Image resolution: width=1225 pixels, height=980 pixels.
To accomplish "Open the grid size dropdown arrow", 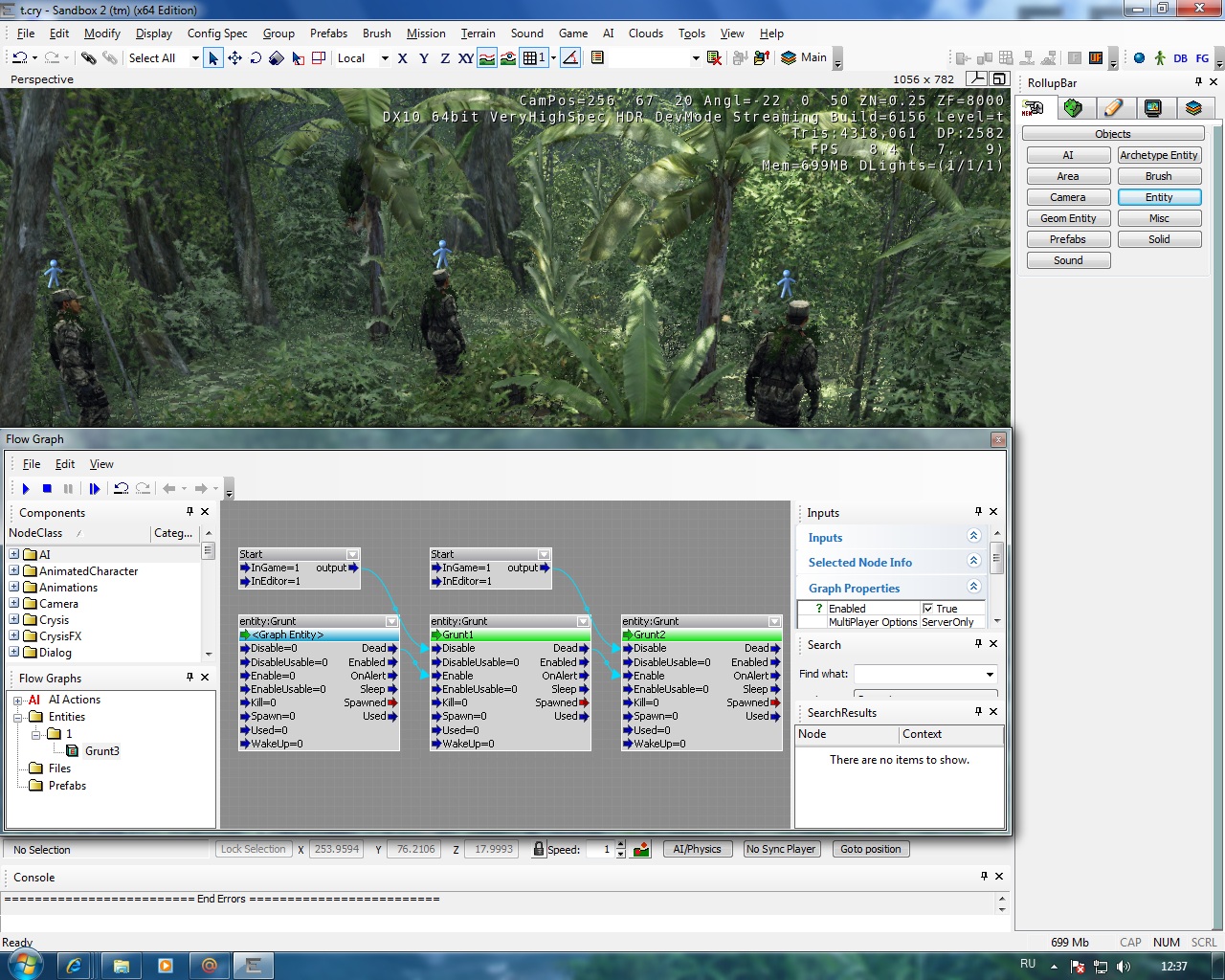I will pos(553,58).
